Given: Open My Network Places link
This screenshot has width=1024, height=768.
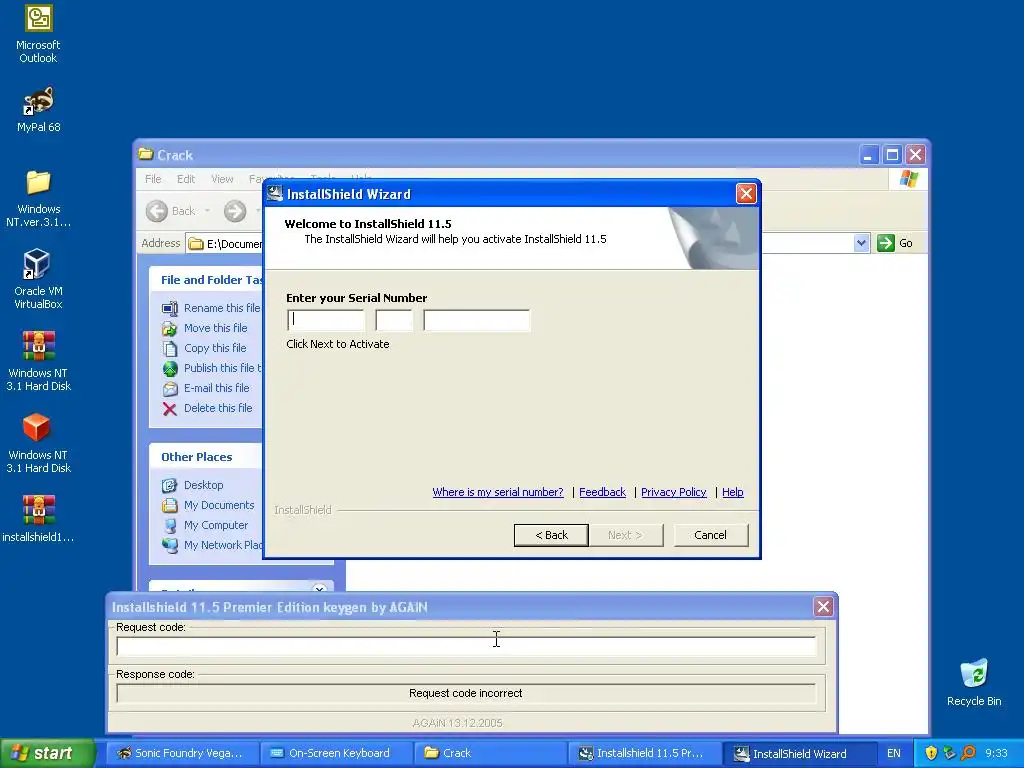Looking at the screenshot, I should coord(211,545).
